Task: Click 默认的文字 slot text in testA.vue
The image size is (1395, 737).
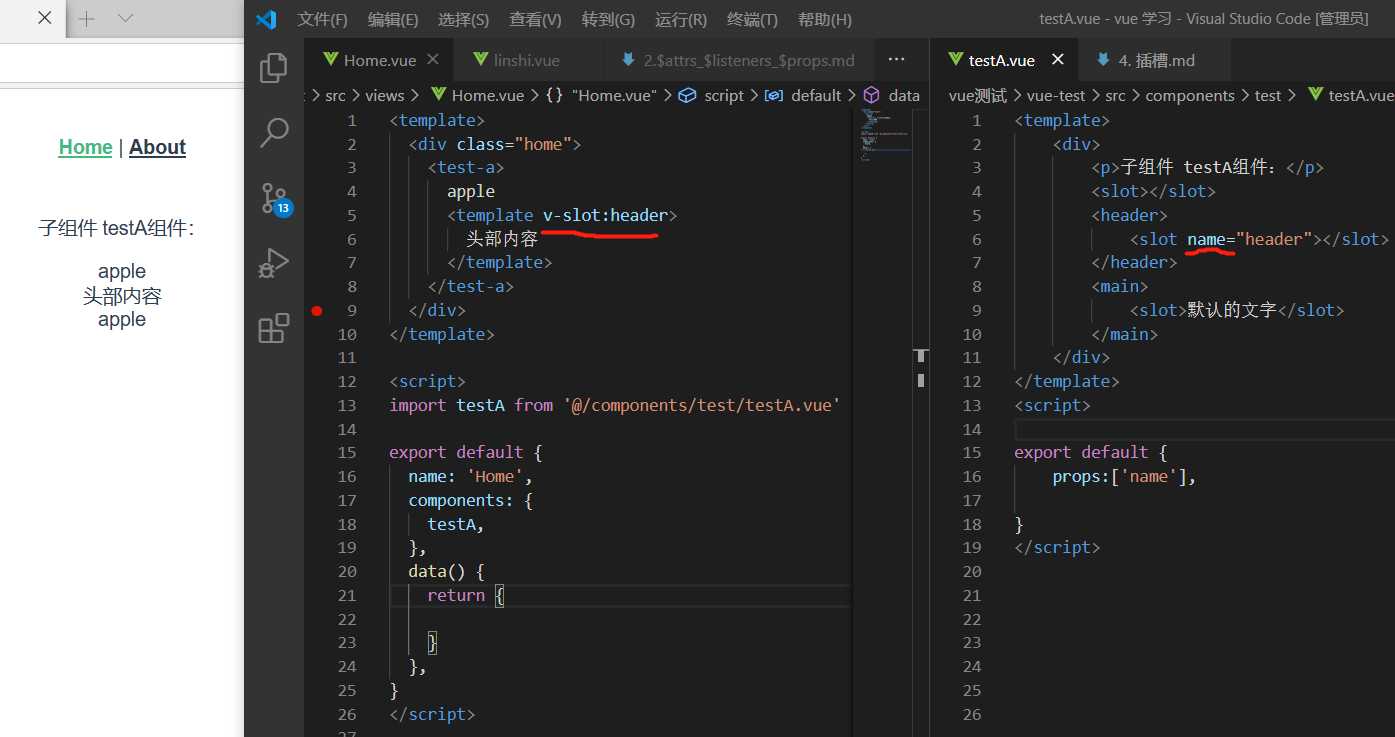Action: pos(1232,310)
